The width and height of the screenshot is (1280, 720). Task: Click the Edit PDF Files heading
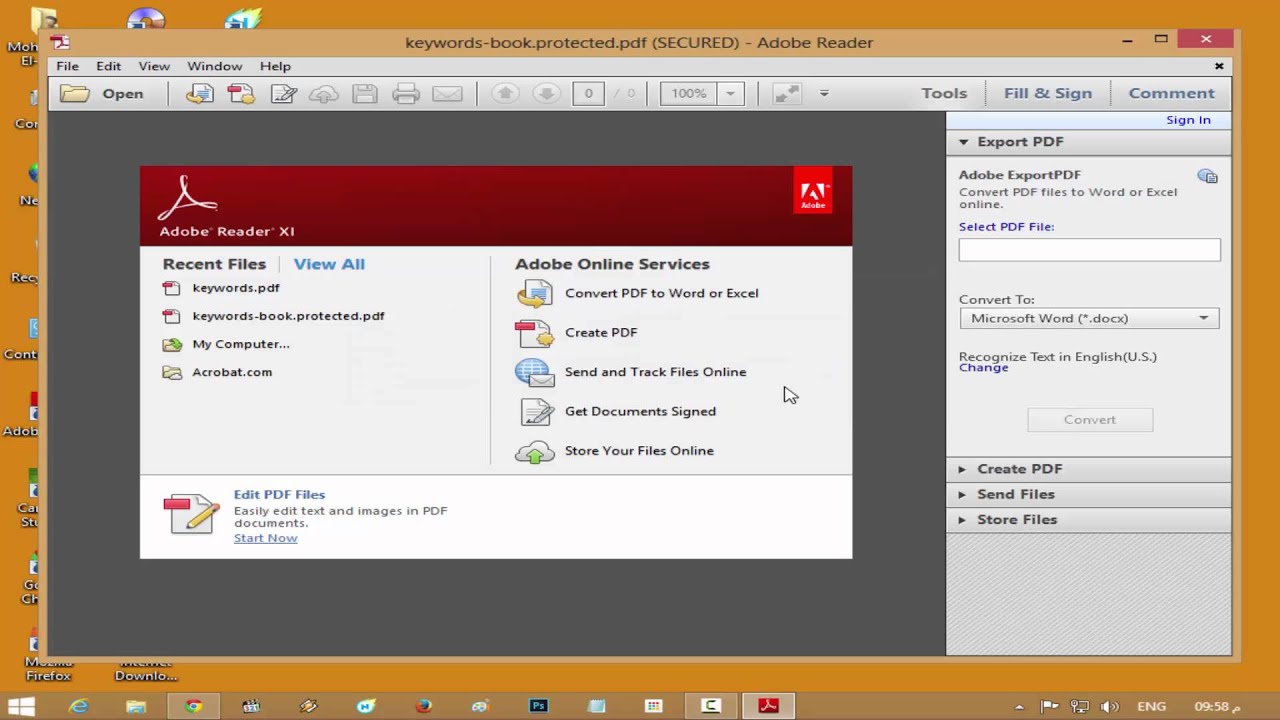tap(279, 495)
